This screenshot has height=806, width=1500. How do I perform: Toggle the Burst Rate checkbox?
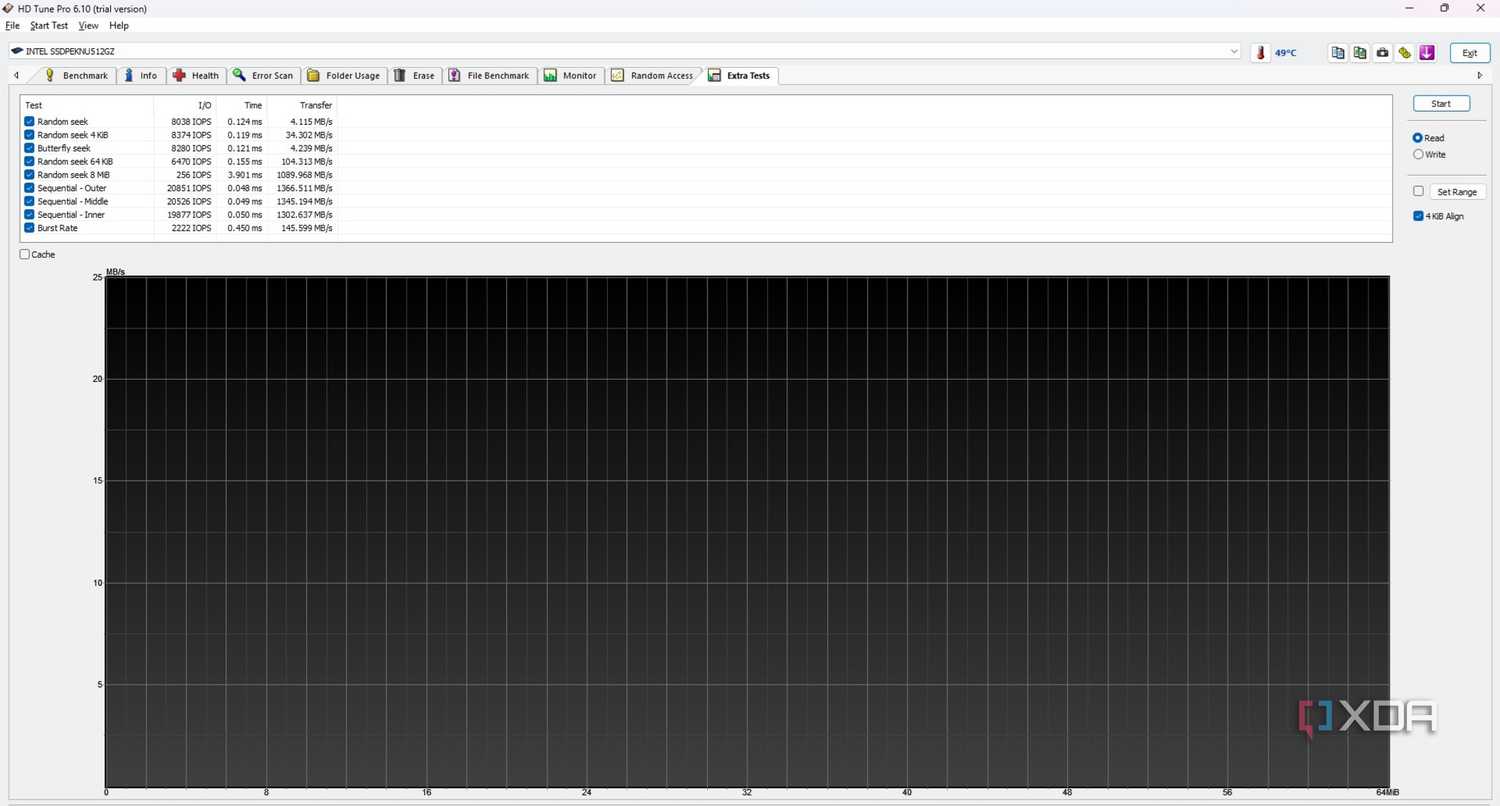click(x=29, y=228)
